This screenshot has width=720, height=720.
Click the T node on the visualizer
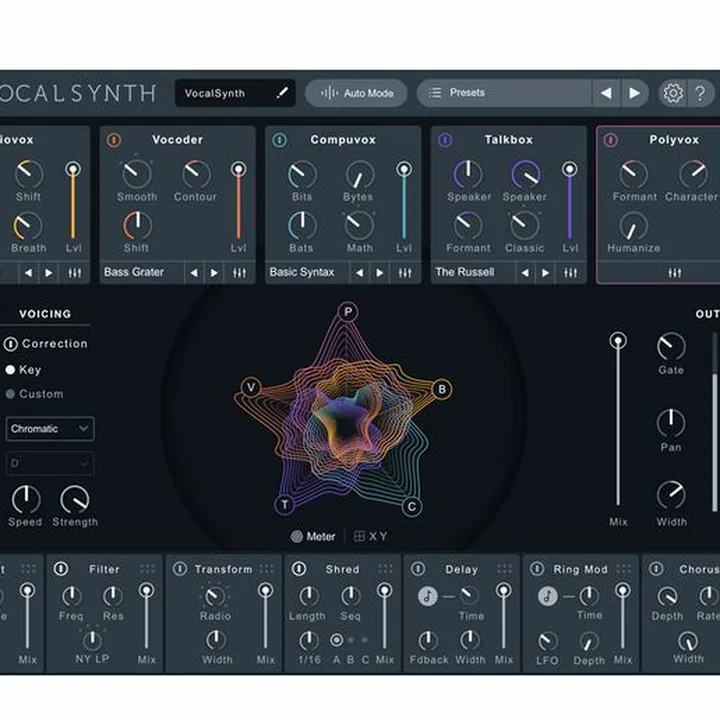[x=285, y=505]
